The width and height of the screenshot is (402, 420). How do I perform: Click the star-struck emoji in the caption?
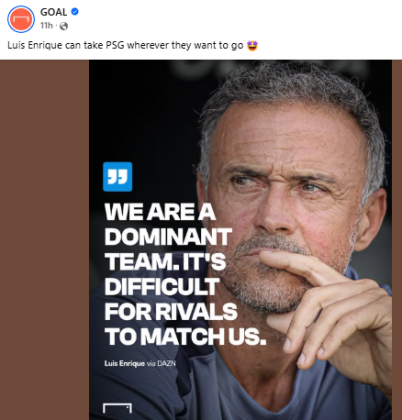coord(253,45)
